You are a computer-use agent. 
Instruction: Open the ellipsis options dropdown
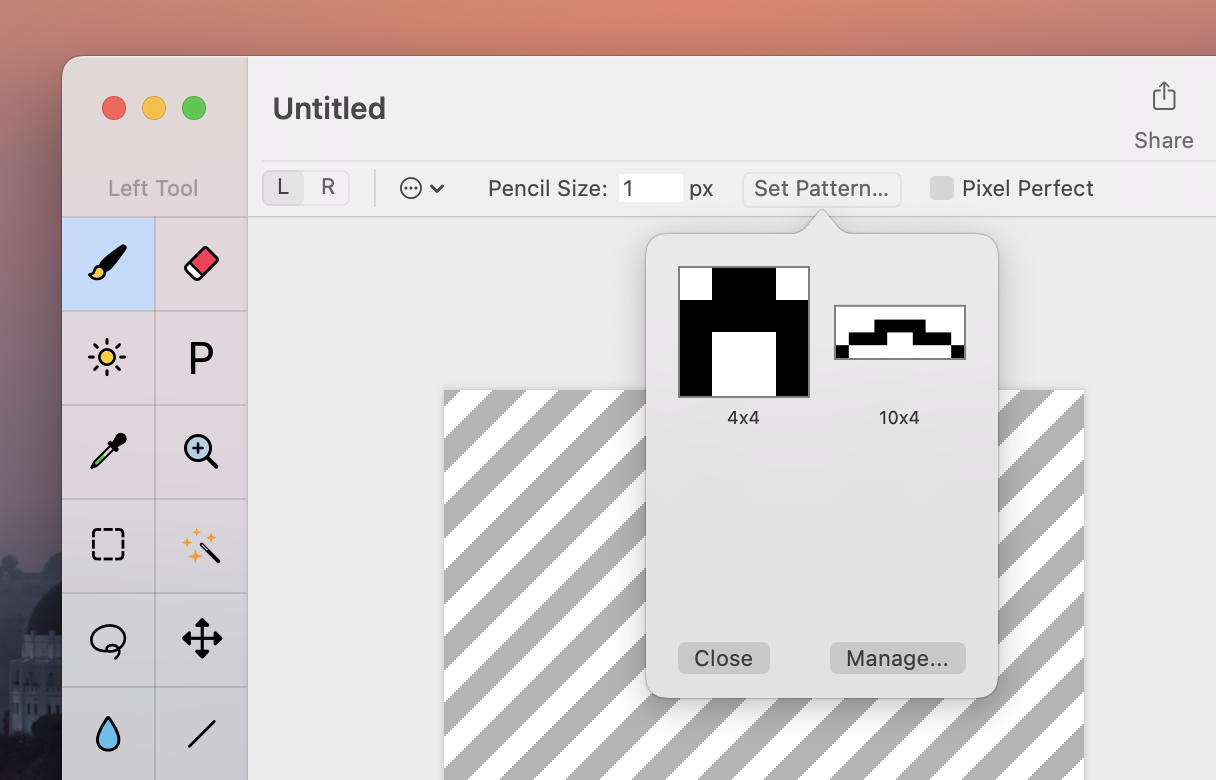point(422,188)
